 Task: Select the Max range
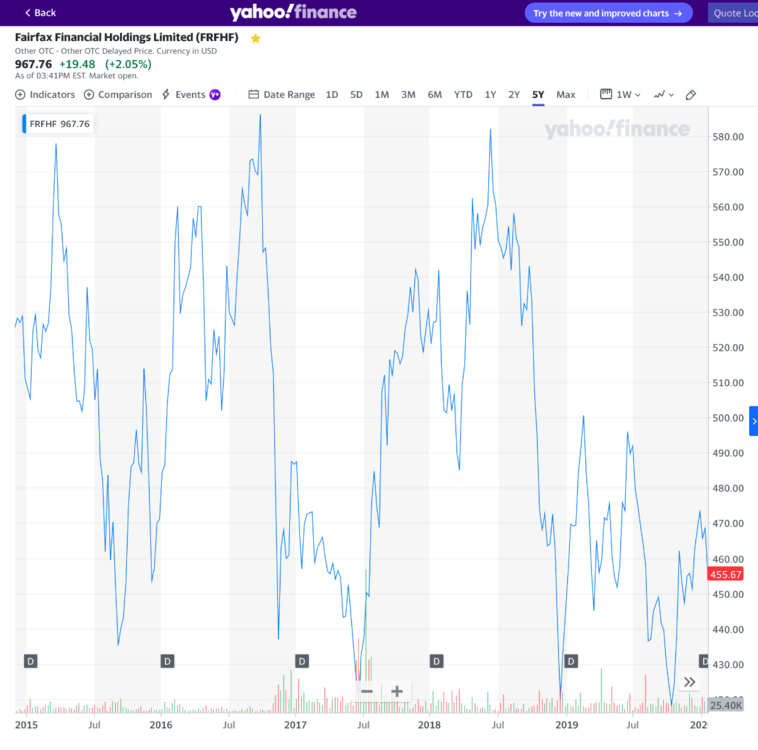click(566, 95)
